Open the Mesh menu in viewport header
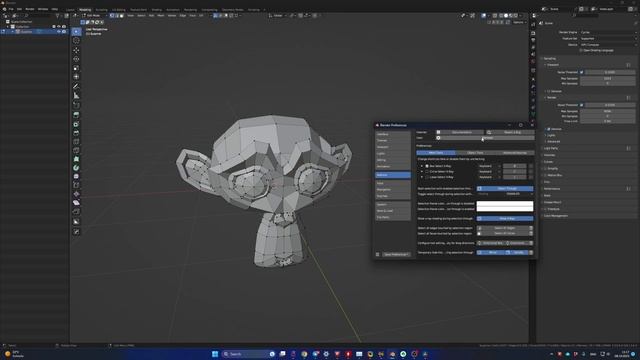Viewport: 640px width, 360px height. 161,16
